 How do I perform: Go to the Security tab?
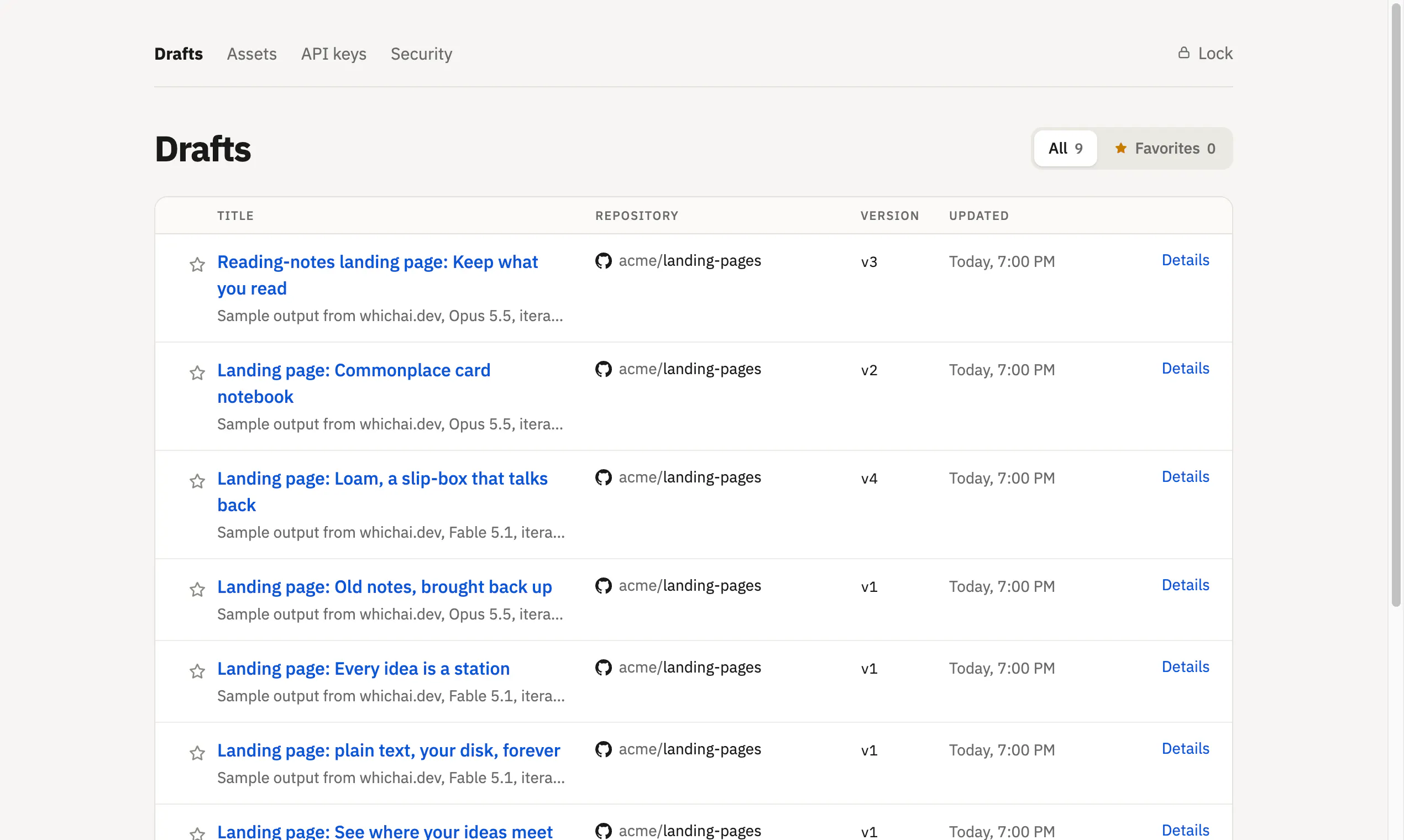421,54
